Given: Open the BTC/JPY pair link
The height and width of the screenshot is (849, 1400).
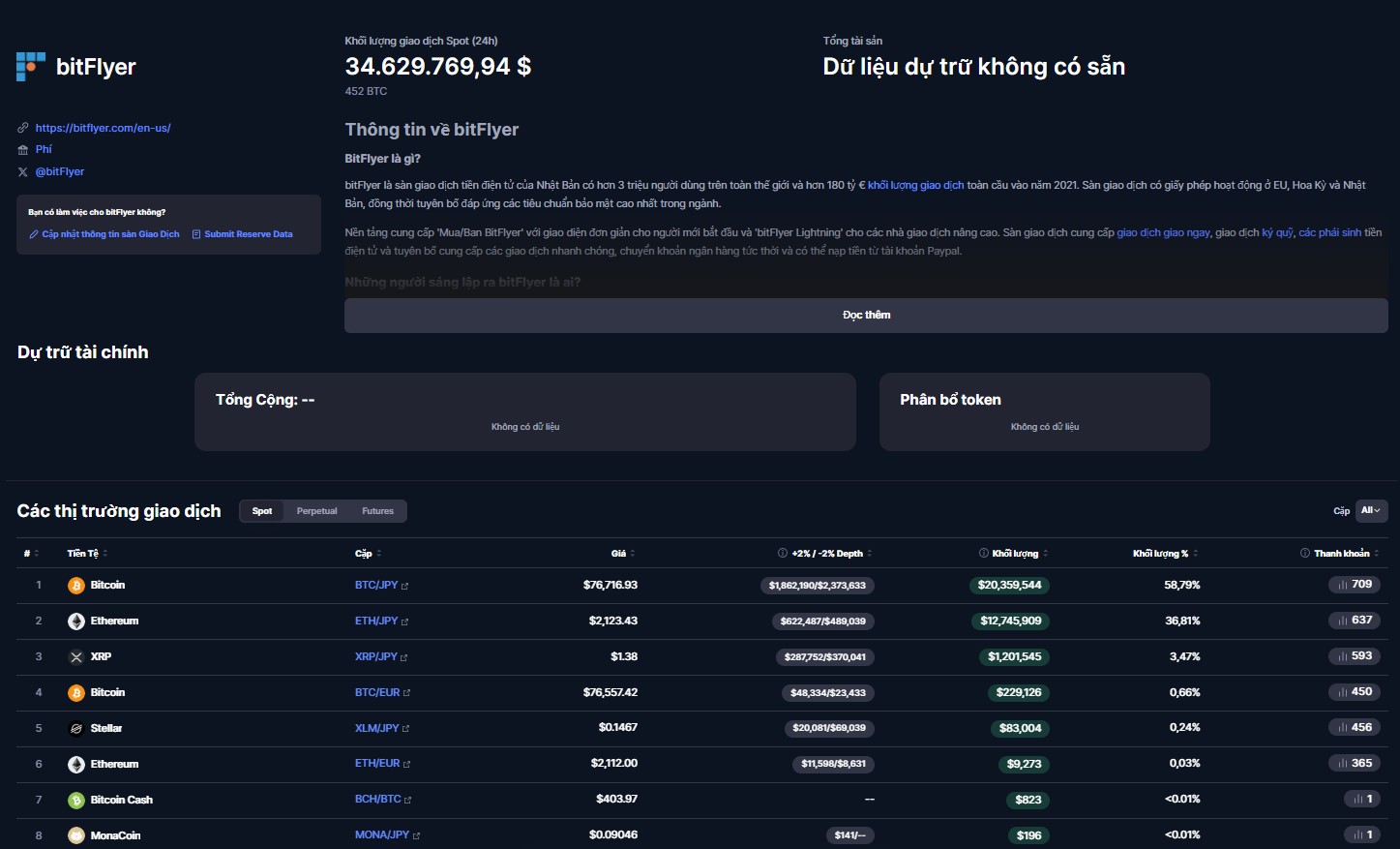Looking at the screenshot, I should [376, 586].
